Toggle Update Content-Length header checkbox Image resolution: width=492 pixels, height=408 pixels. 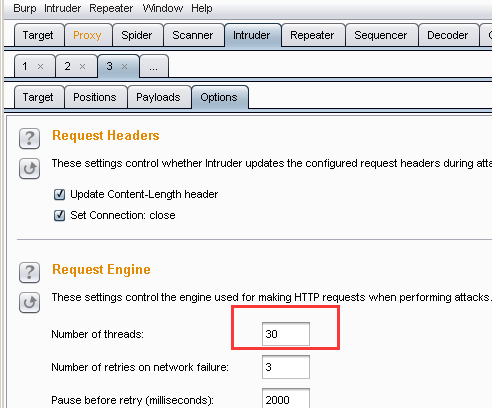[x=59, y=194]
